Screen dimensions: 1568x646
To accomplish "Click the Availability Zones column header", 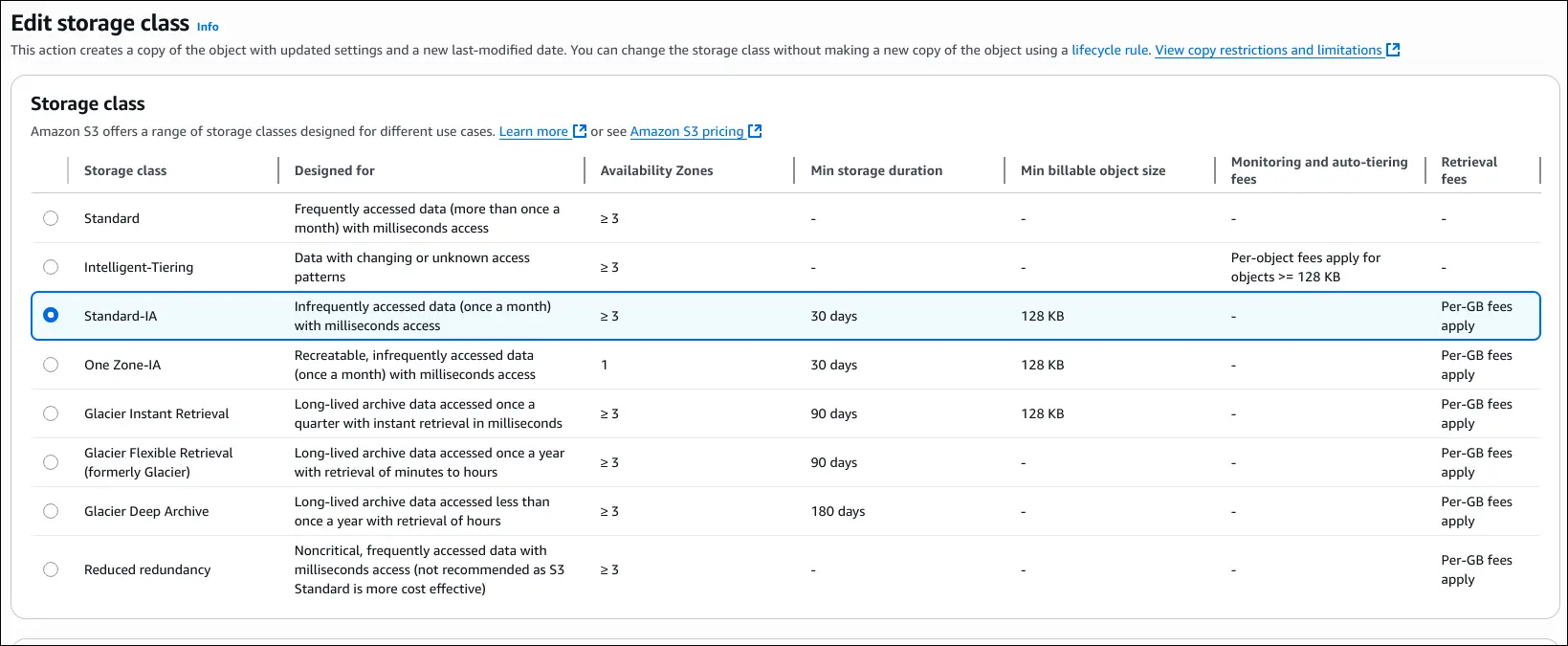I will click(x=656, y=170).
